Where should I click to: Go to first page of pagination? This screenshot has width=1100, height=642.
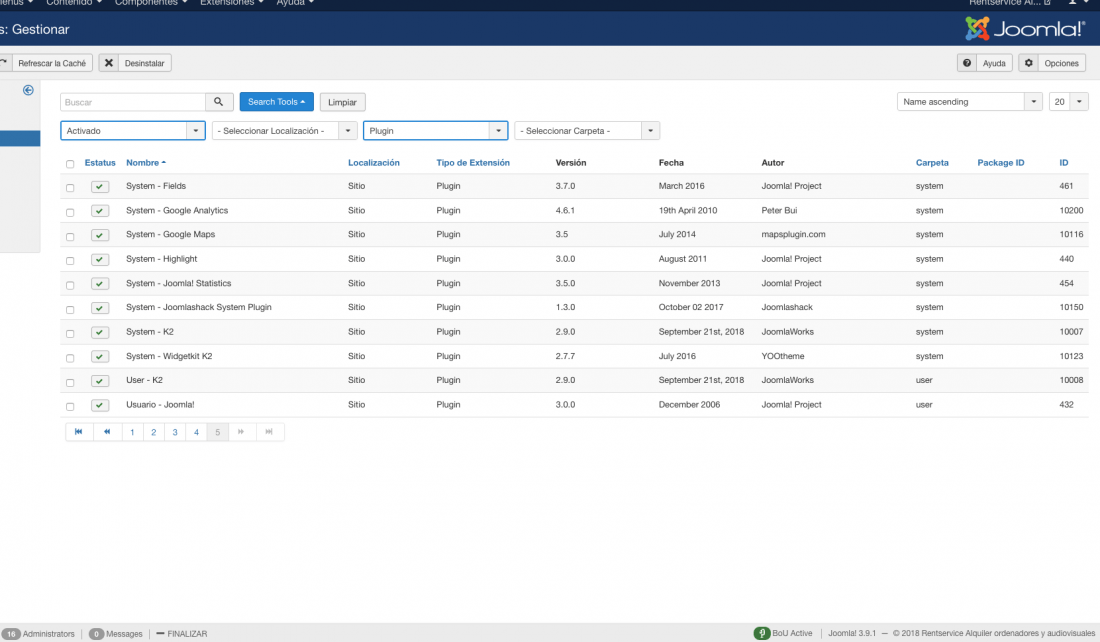(x=79, y=432)
